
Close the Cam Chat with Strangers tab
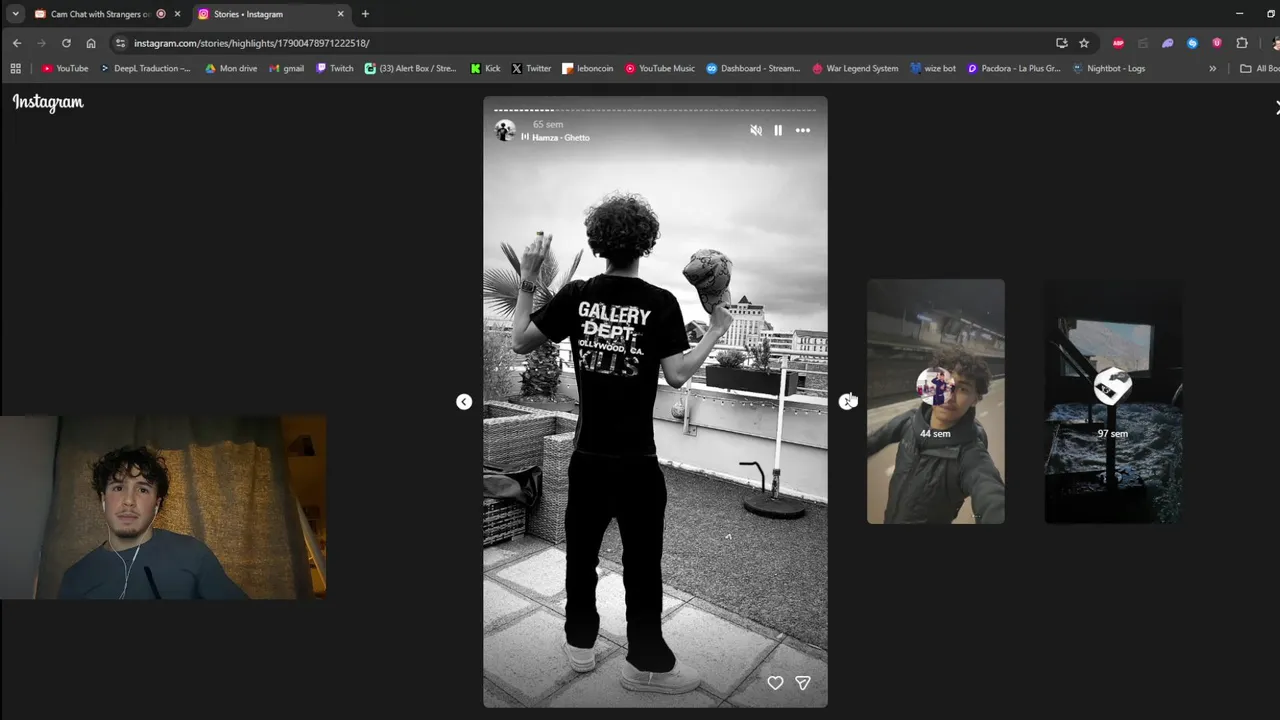point(177,14)
